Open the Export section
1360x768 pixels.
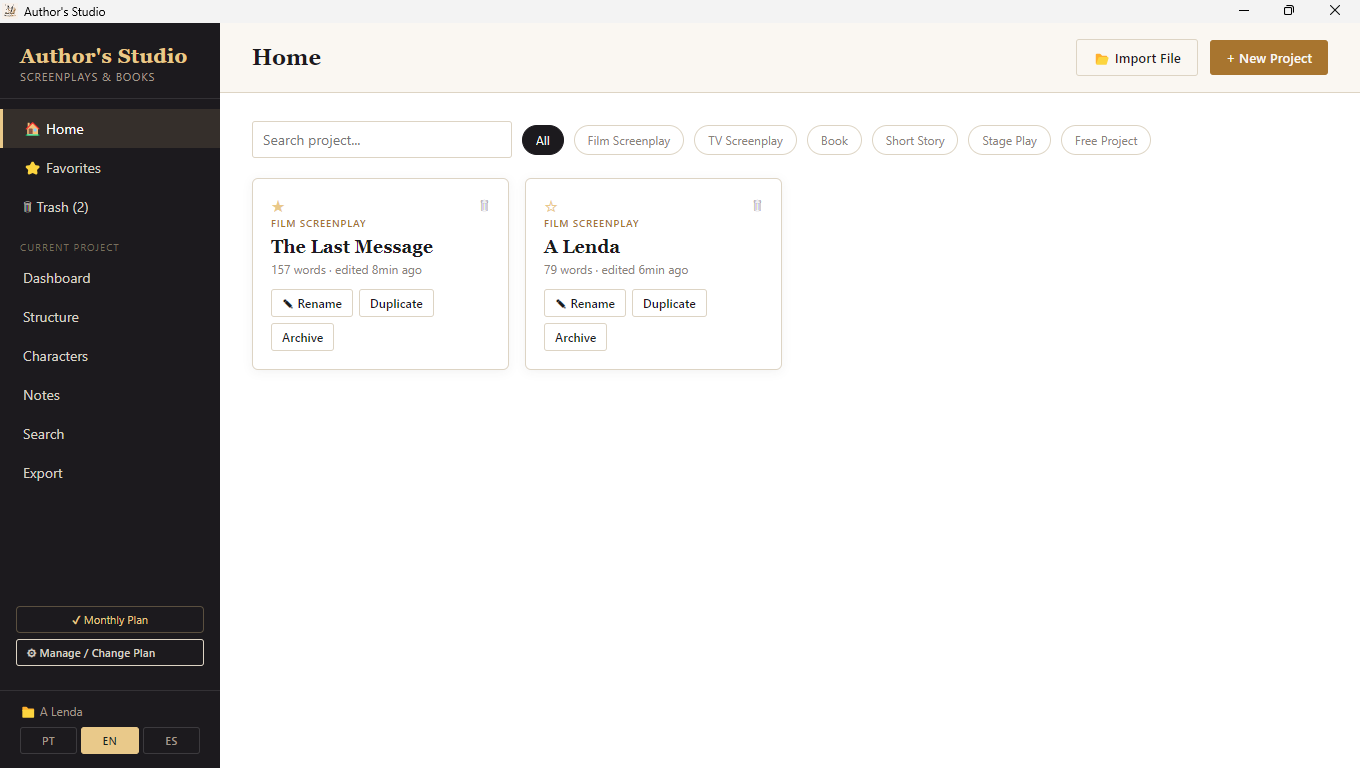pos(110,473)
